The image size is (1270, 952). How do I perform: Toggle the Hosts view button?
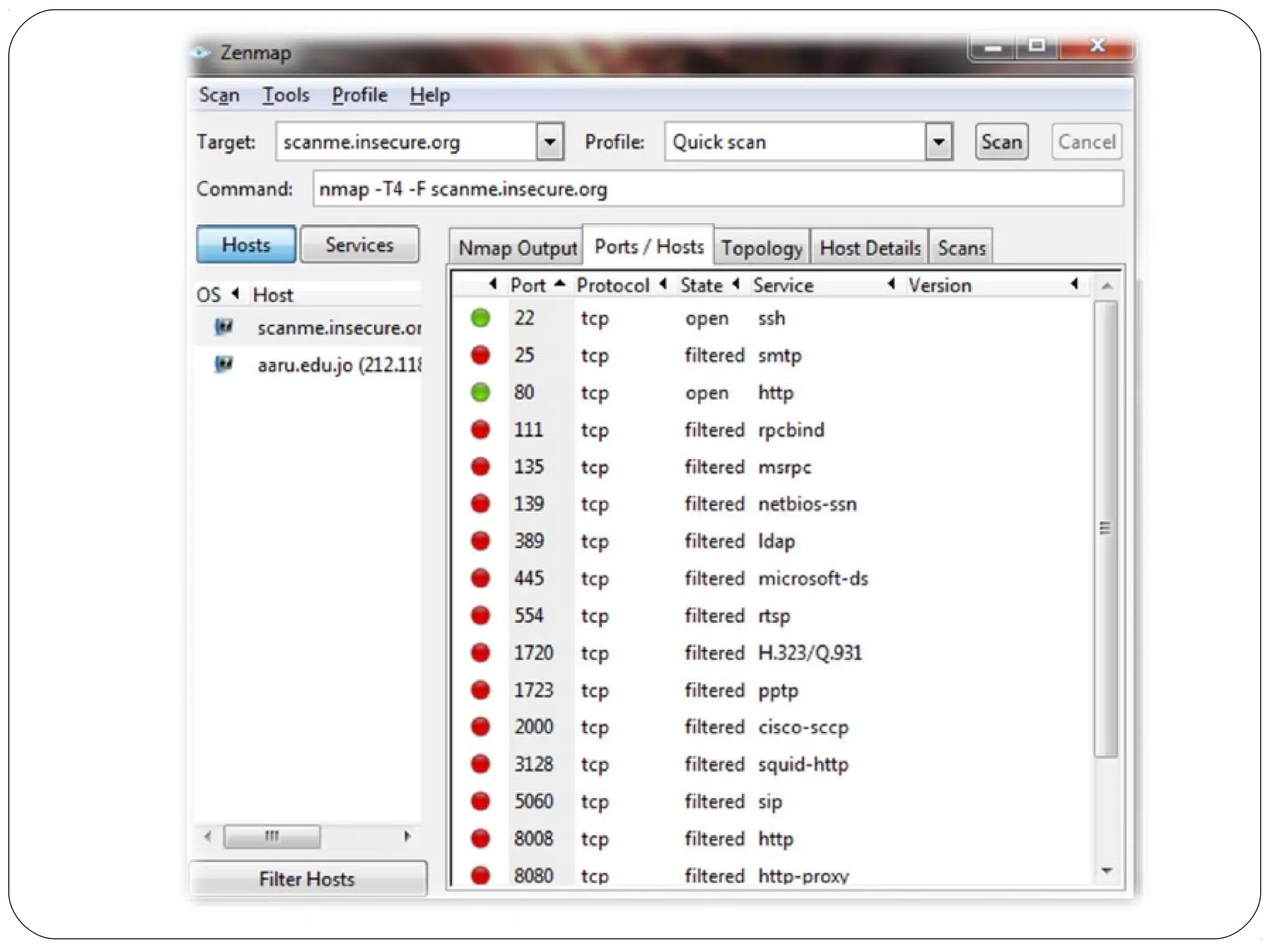click(x=246, y=245)
